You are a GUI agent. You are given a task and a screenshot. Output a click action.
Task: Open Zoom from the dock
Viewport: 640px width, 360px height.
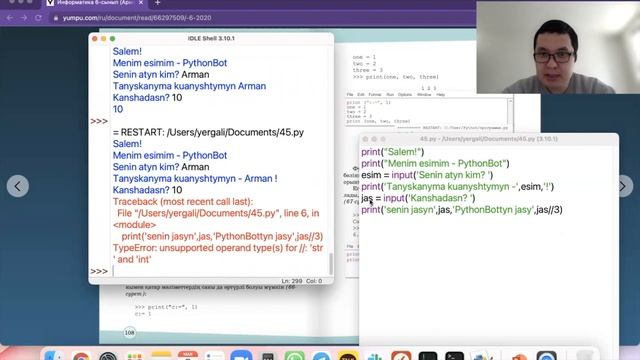(x=241, y=356)
